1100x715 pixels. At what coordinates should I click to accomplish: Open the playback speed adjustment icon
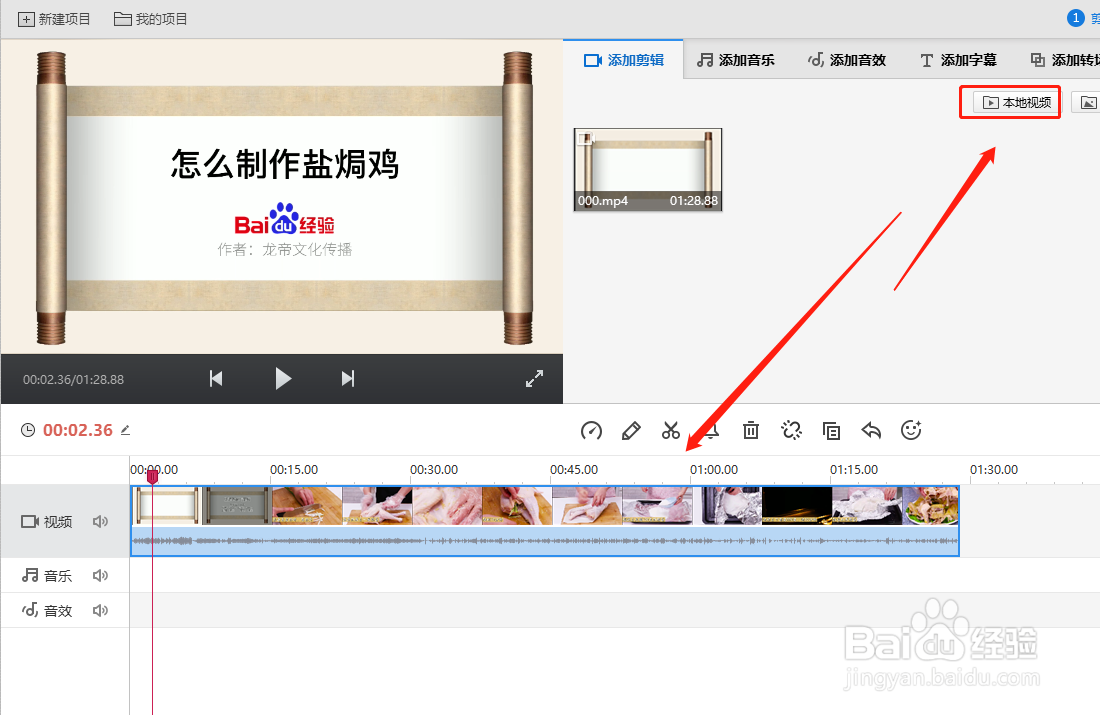click(x=591, y=430)
